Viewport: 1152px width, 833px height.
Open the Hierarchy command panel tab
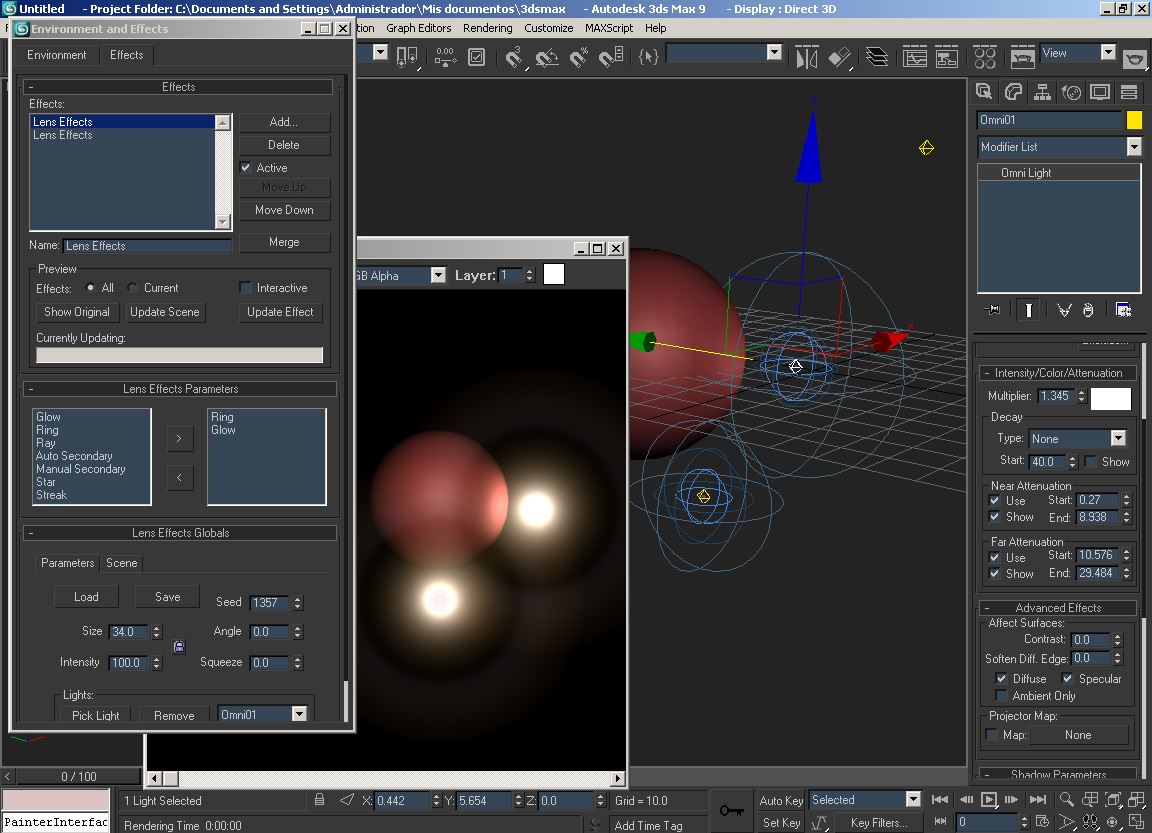pos(1041,93)
